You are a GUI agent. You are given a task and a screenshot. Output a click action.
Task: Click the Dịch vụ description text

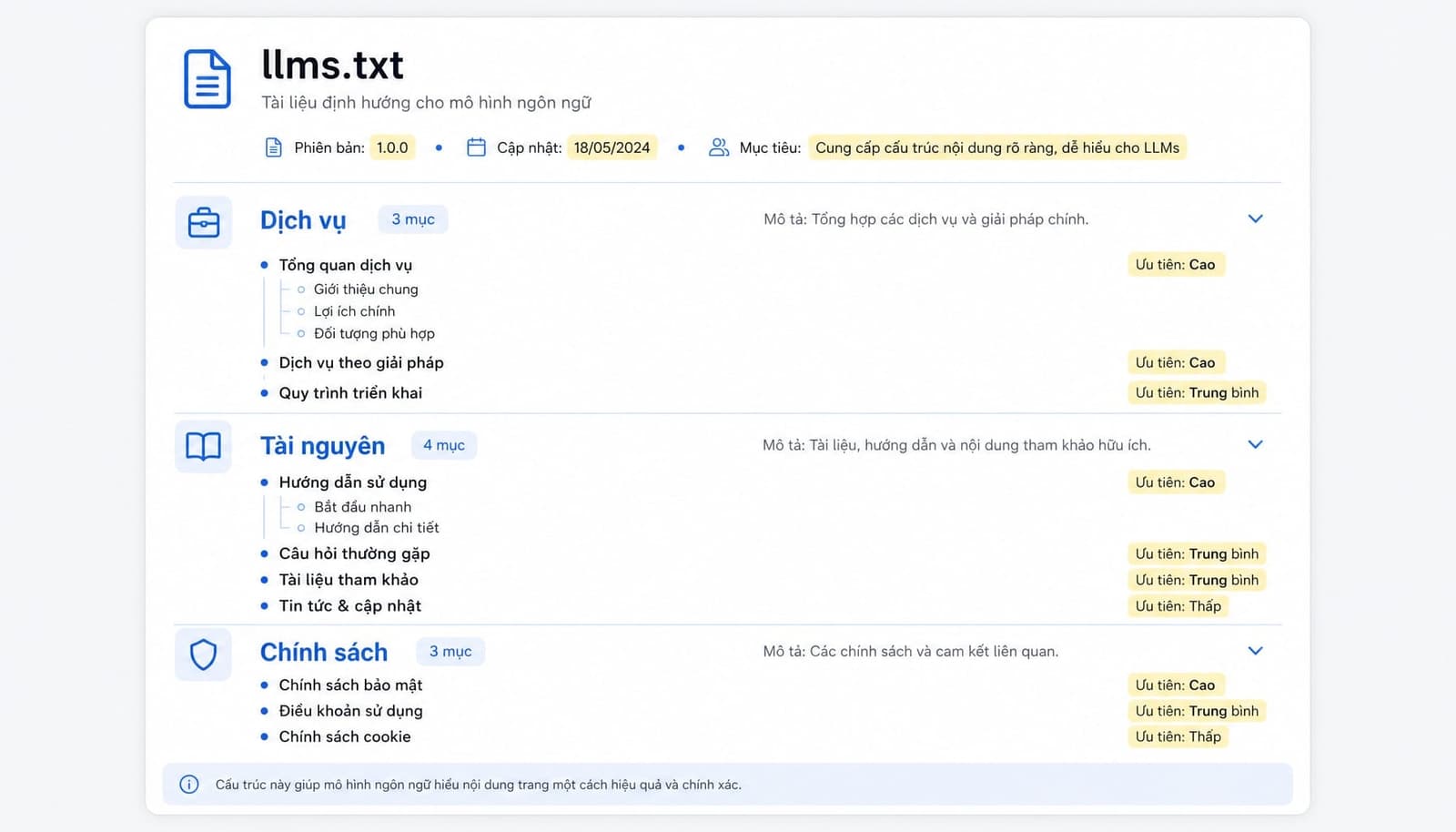coord(926,219)
